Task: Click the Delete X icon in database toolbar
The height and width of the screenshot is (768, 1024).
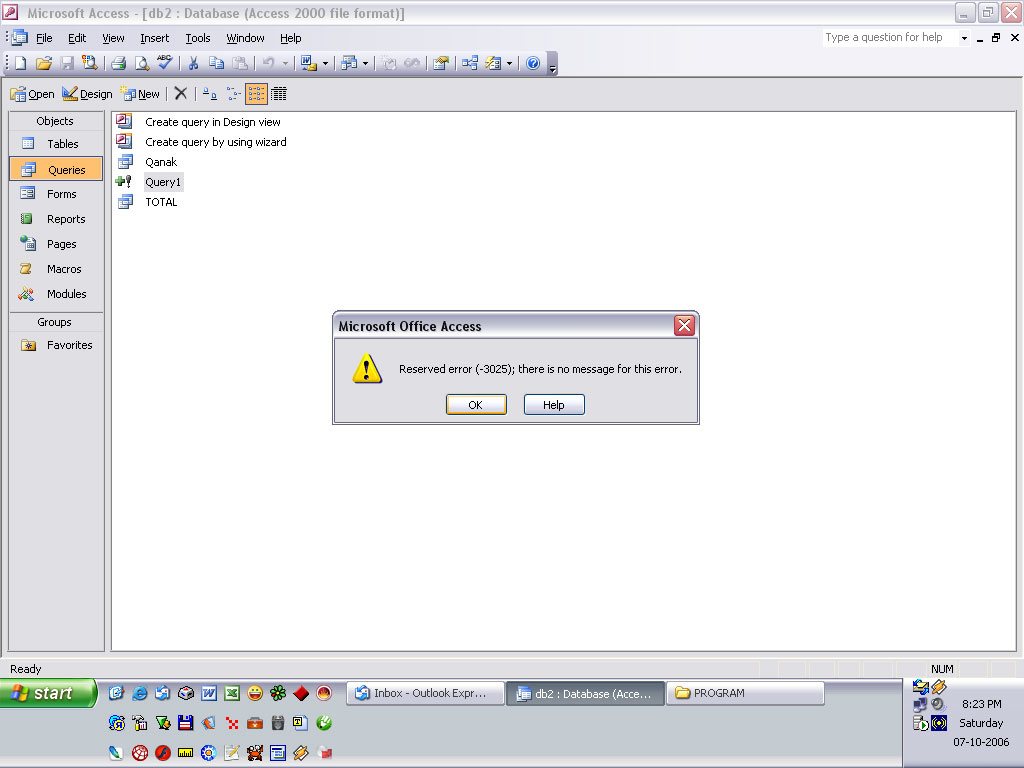Action: (x=181, y=93)
